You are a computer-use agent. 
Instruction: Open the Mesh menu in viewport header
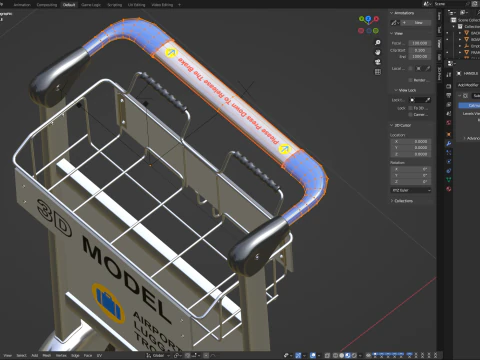46,356
